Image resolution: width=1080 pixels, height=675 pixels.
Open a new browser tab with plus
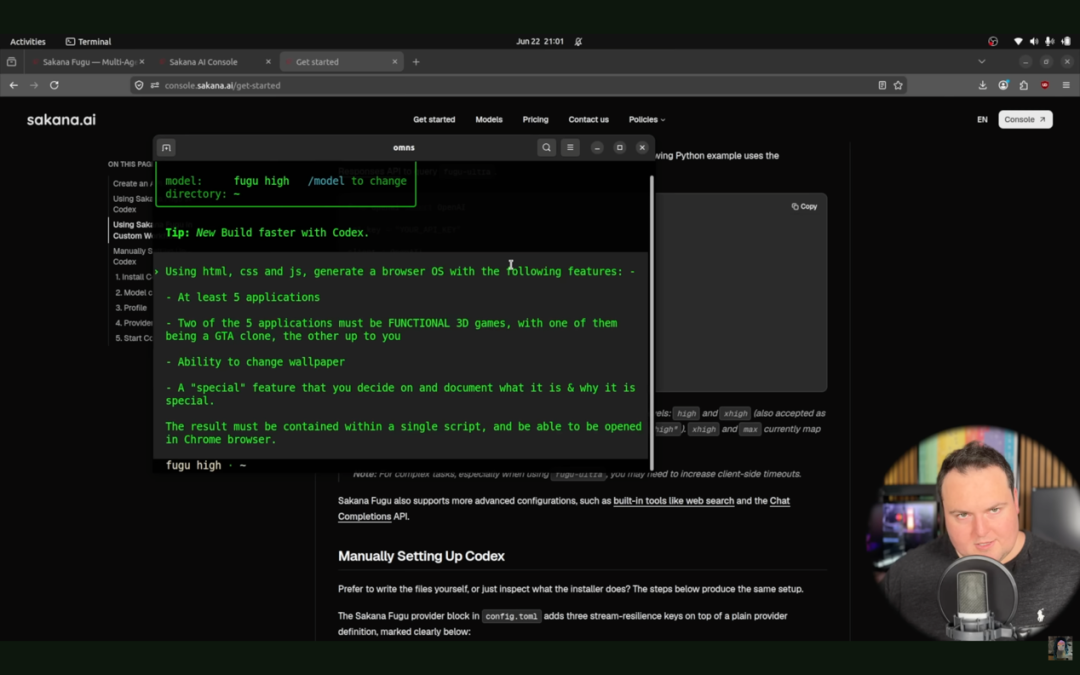pos(416,62)
